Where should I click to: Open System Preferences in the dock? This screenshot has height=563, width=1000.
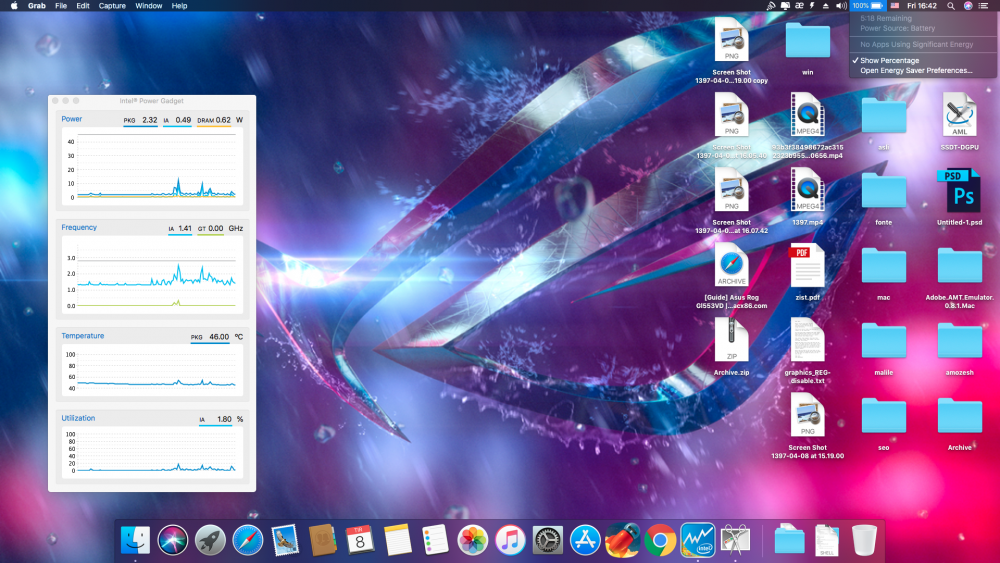click(x=547, y=541)
